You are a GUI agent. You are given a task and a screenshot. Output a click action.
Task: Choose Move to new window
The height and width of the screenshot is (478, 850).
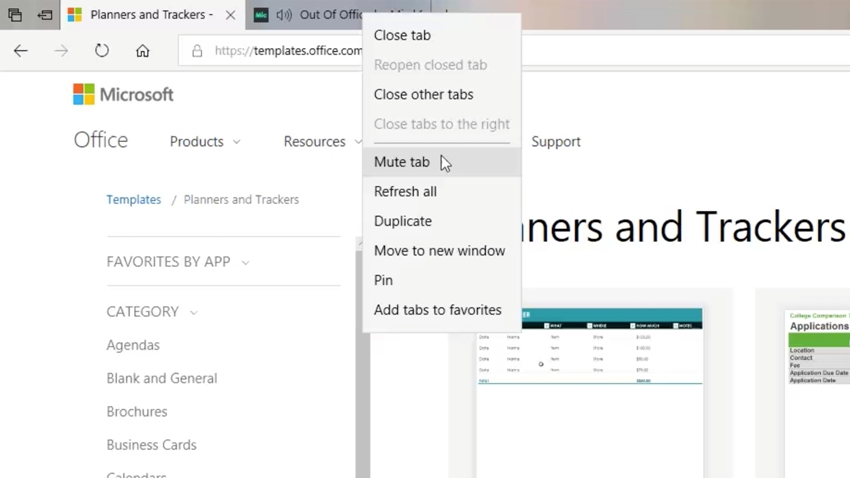click(442, 250)
